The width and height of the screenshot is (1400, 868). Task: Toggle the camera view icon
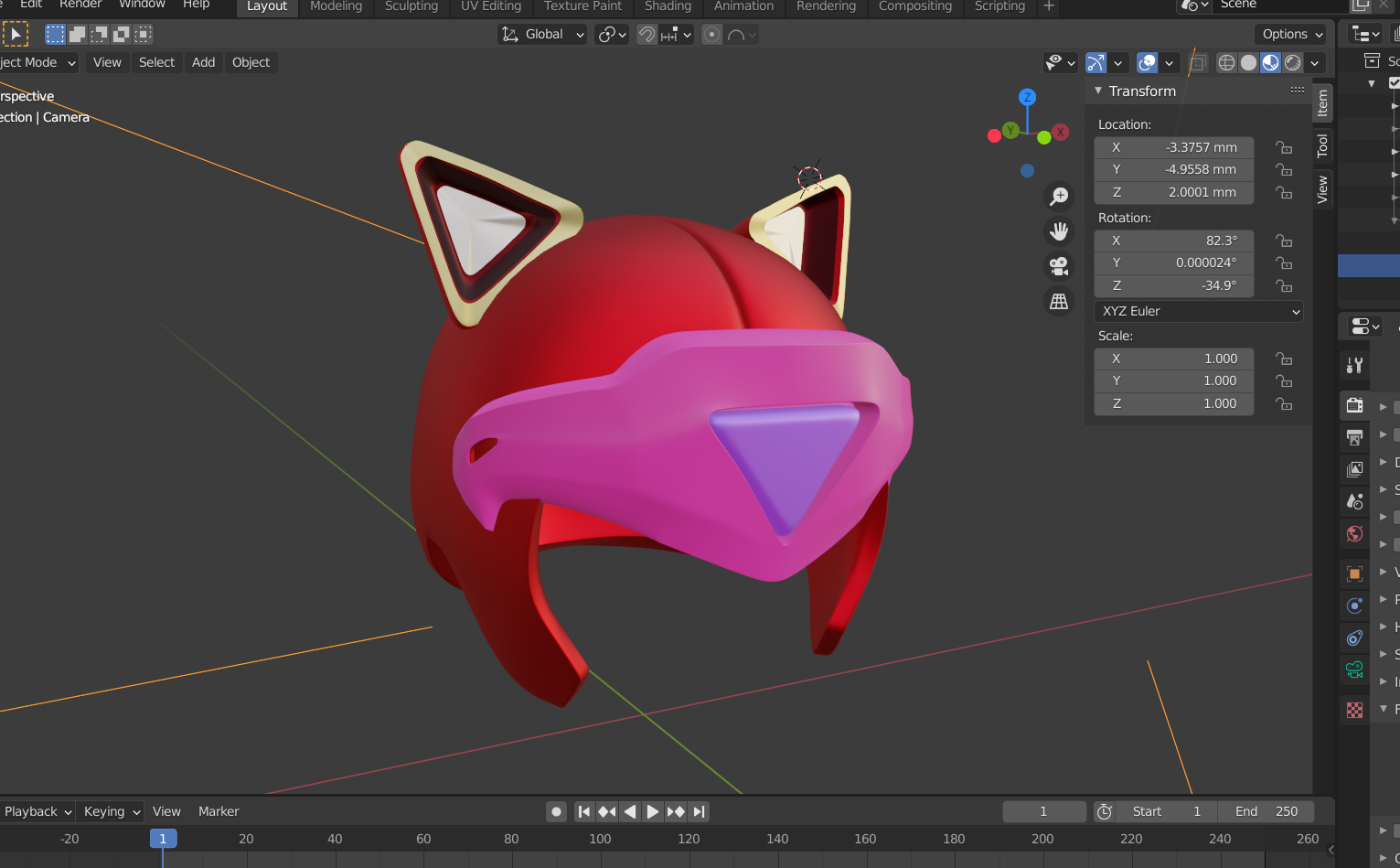point(1059,266)
